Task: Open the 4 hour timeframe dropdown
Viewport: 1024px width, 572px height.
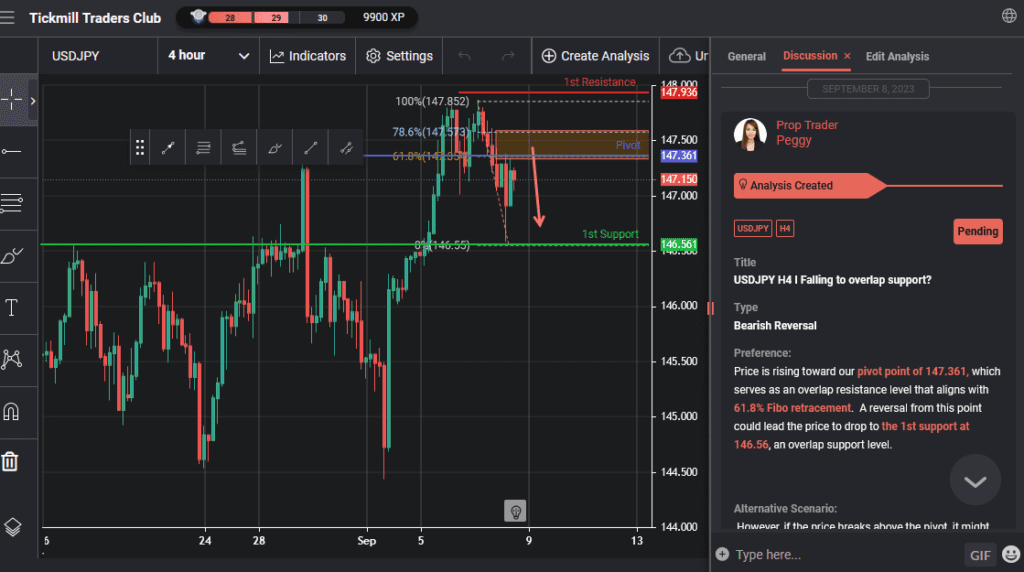Action: click(208, 56)
